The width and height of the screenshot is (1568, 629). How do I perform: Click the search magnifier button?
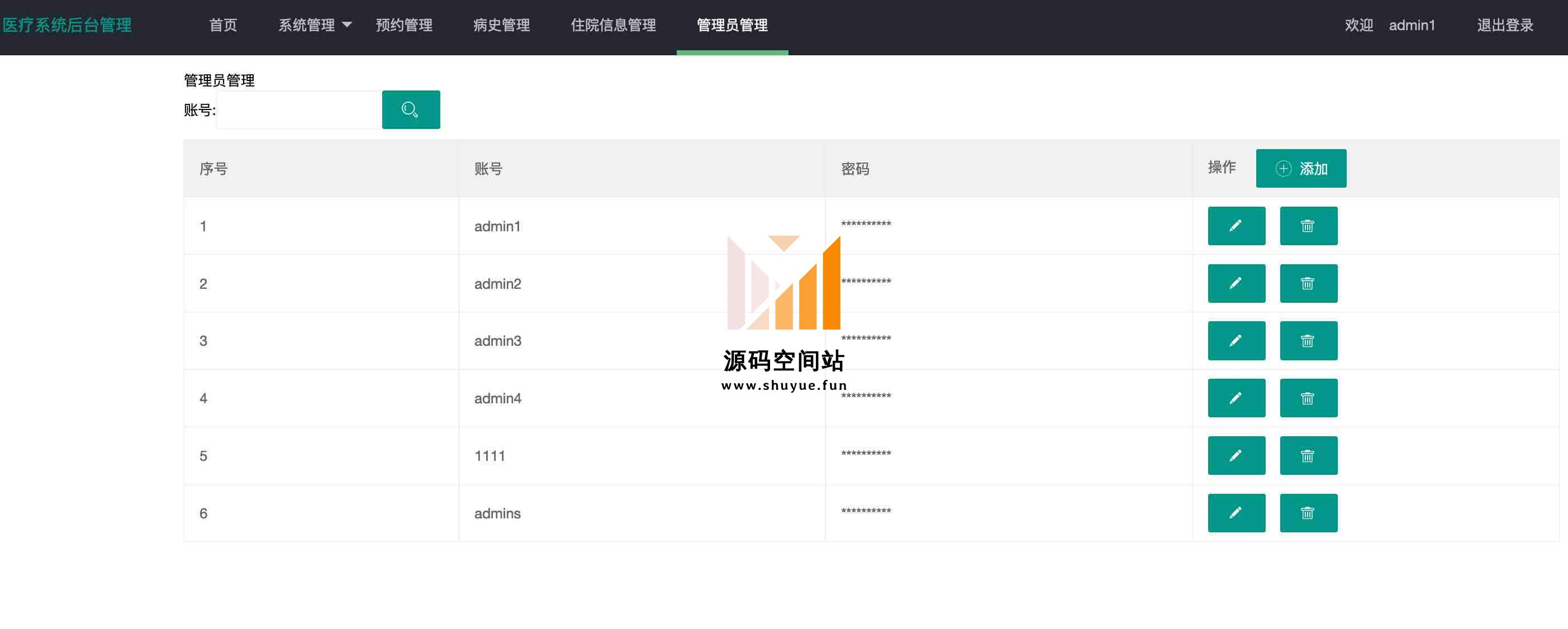[x=411, y=109]
